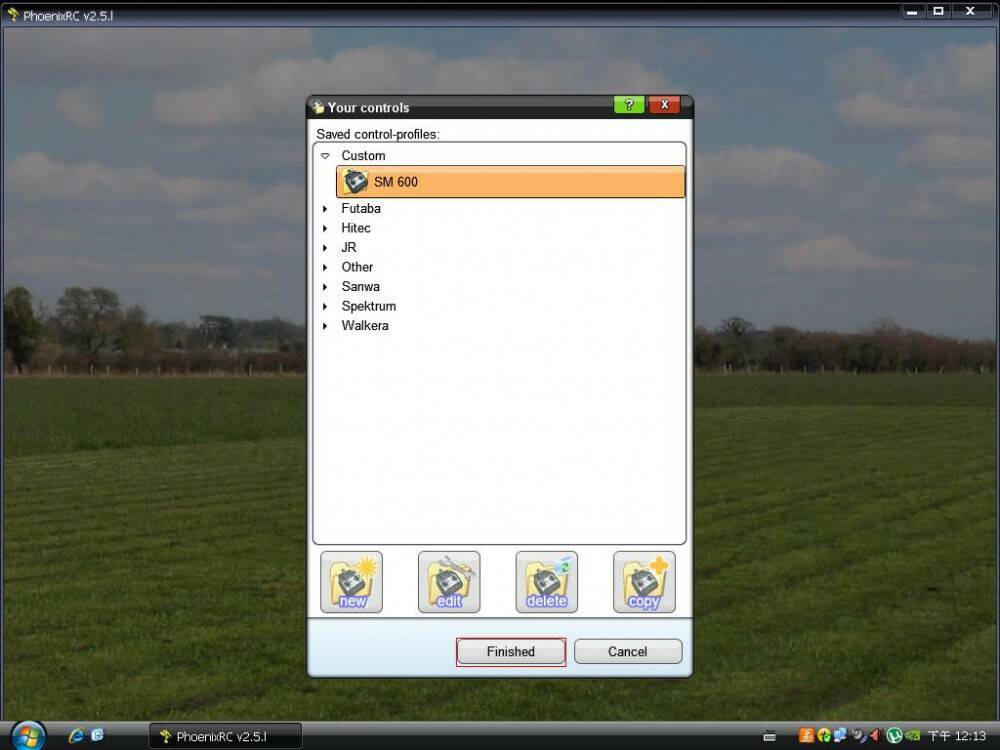Click the Futaba group label
1000x750 pixels.
[361, 209]
